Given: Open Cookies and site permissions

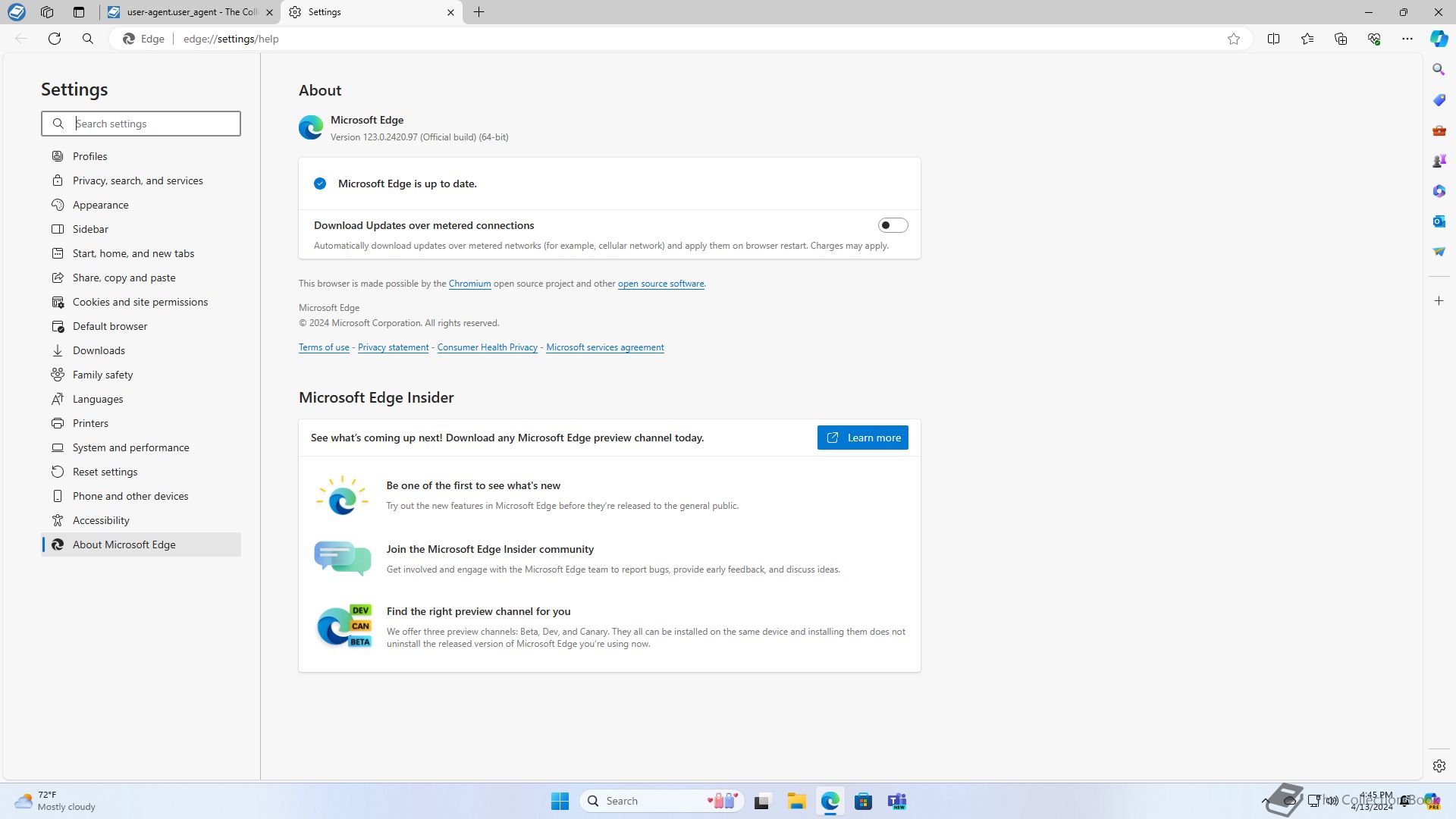Looking at the screenshot, I should tap(141, 302).
